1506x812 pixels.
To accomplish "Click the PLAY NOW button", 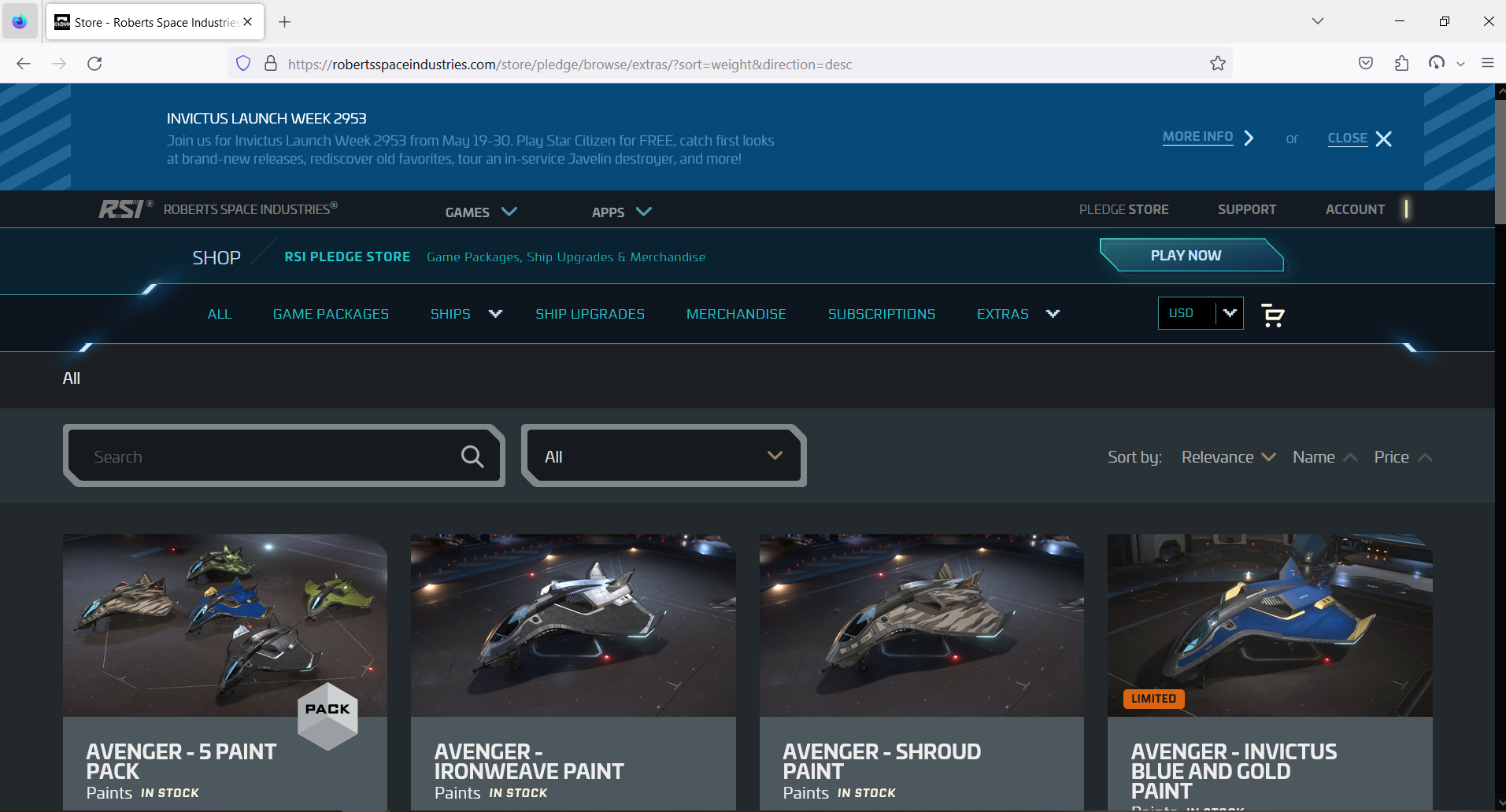I will (x=1185, y=255).
